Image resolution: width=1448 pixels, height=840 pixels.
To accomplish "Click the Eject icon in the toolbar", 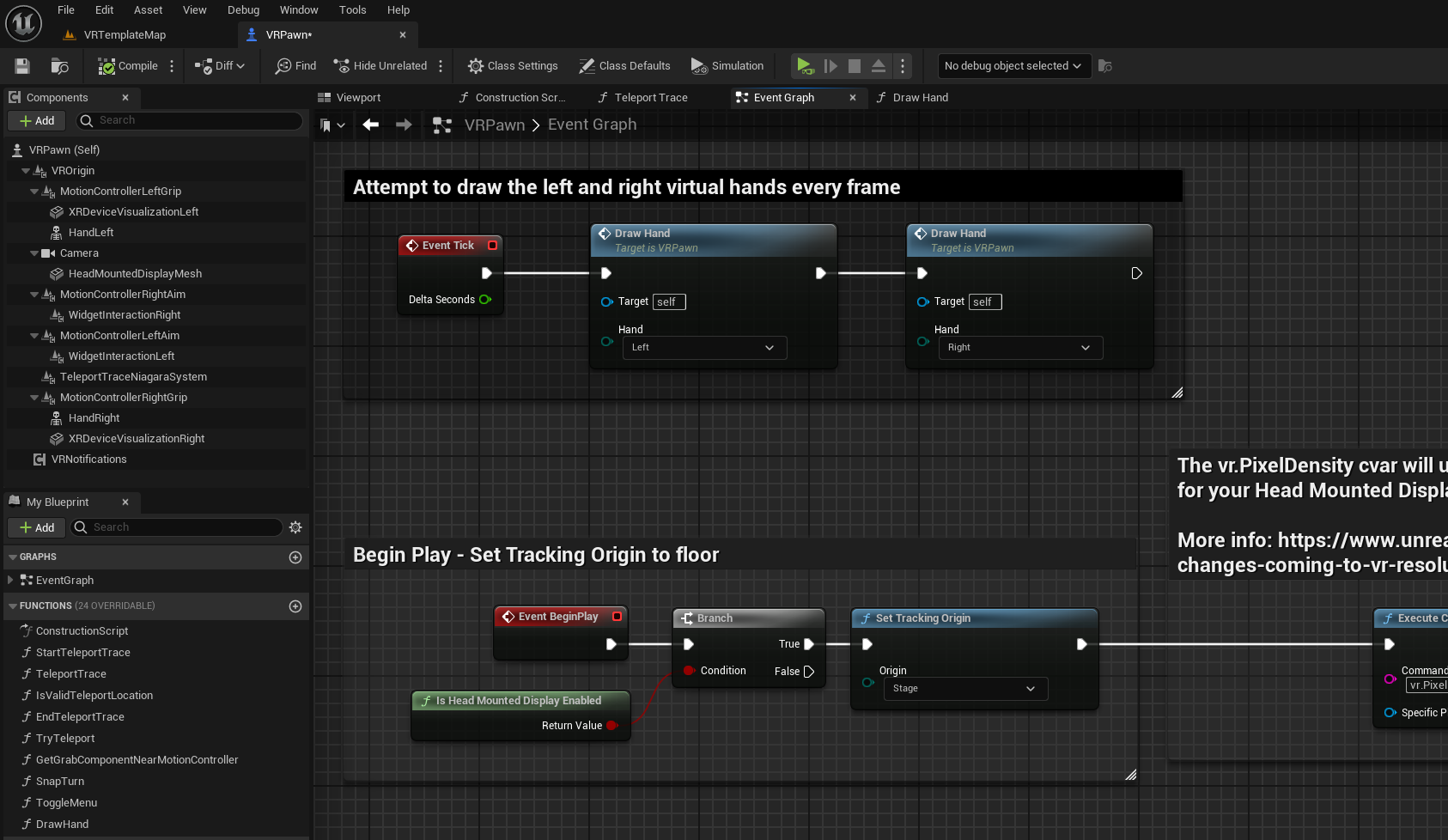I will [x=878, y=66].
